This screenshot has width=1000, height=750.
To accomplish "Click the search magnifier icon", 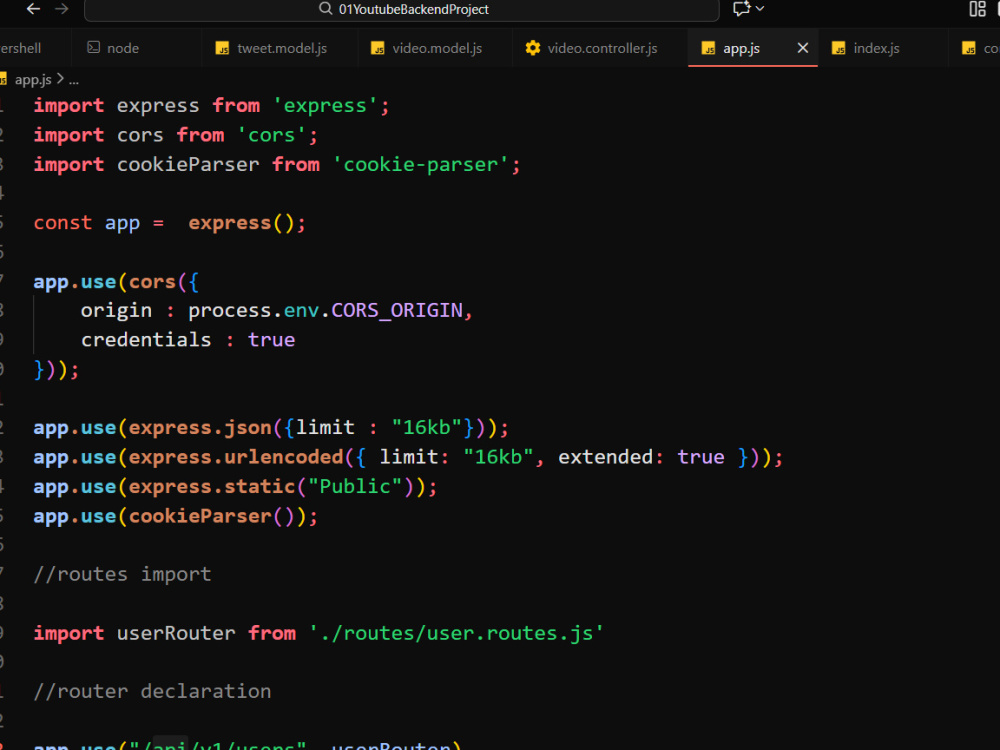I will 325,9.
